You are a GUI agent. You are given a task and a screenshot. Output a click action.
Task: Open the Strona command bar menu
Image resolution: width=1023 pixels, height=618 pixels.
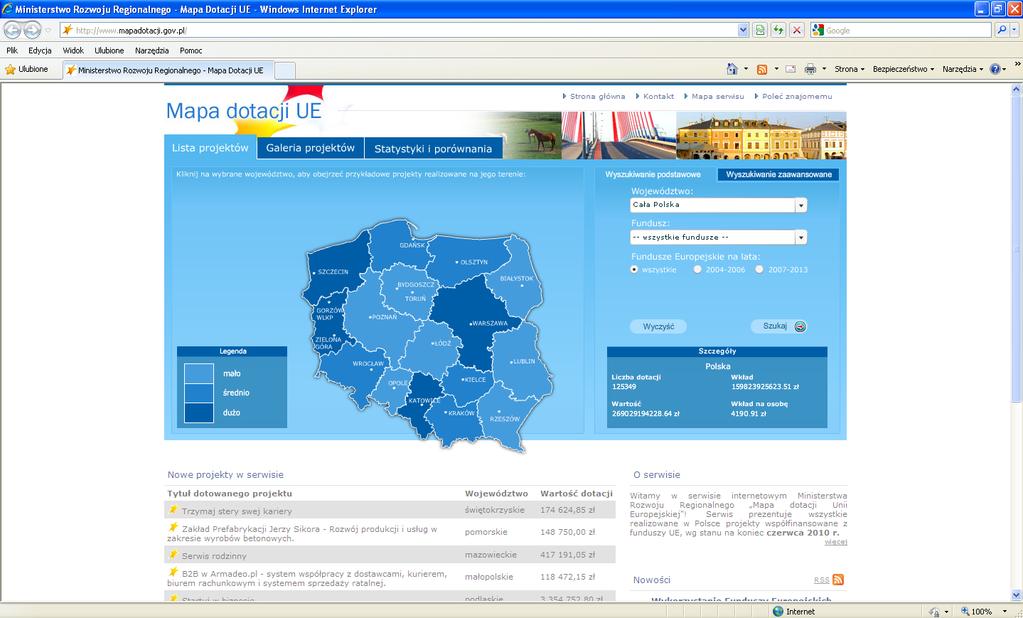click(849, 69)
